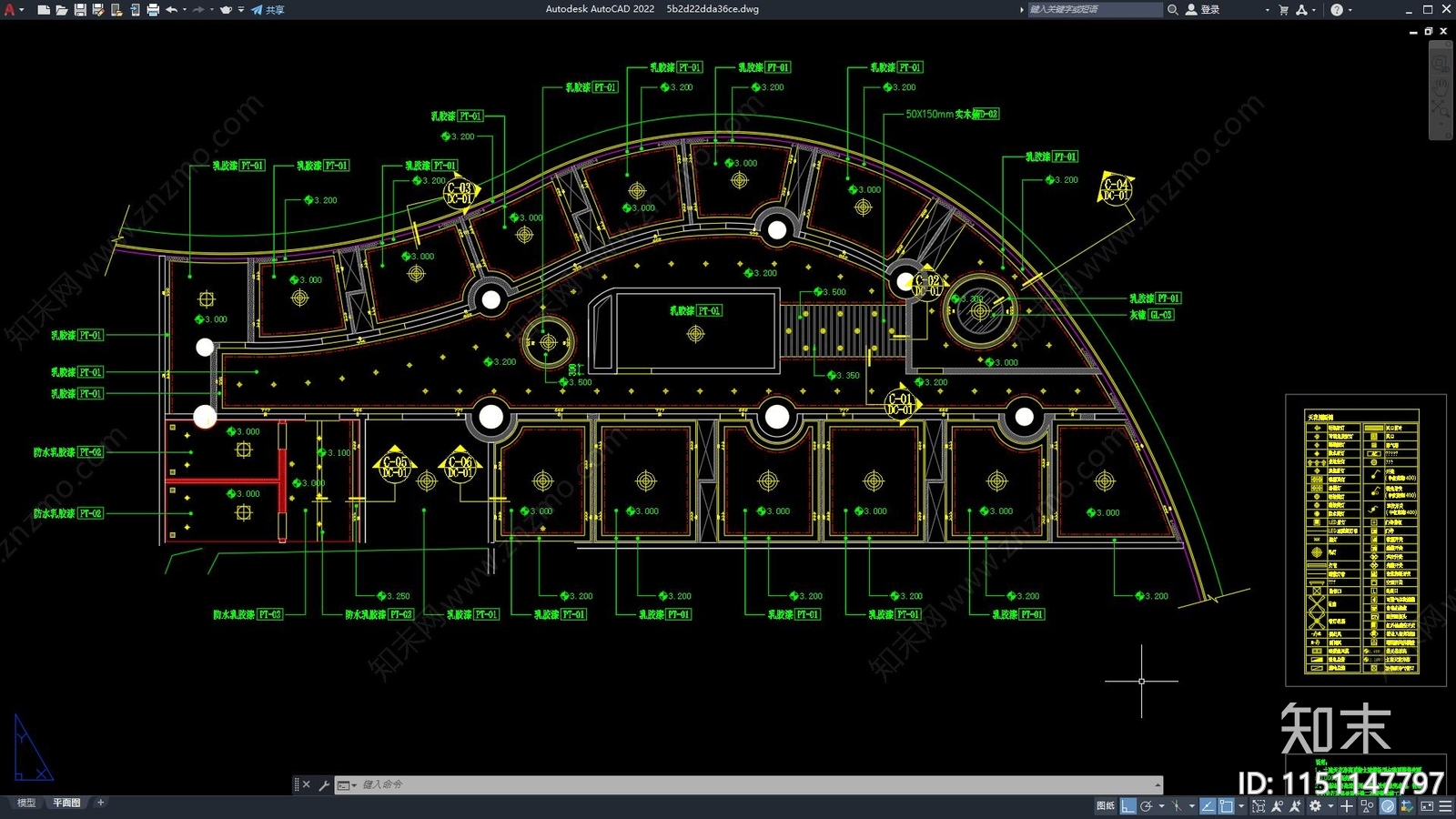Undo the last action

coord(171,10)
